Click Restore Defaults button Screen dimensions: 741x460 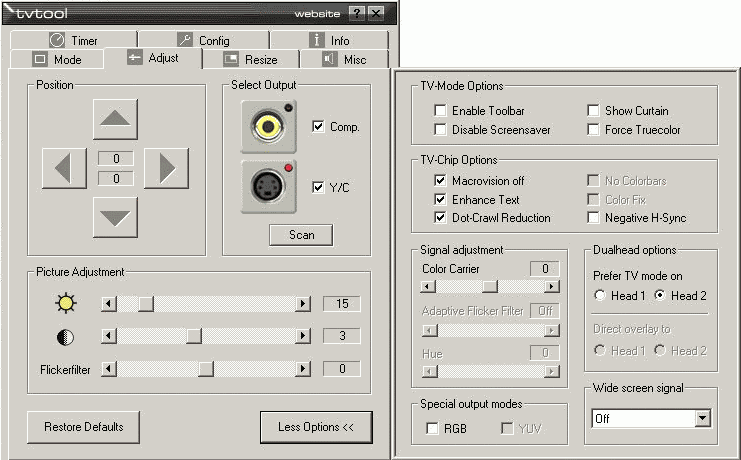84,427
